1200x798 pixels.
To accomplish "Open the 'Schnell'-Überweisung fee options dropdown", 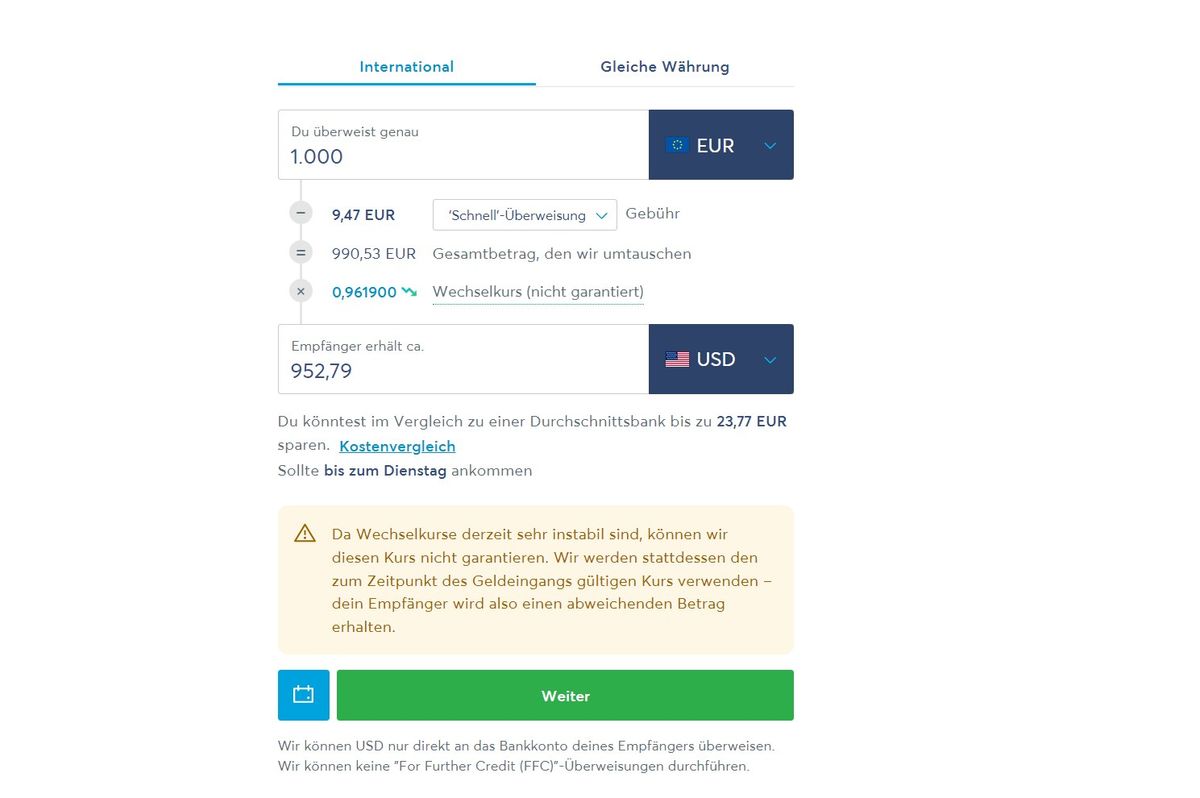I will [524, 215].
